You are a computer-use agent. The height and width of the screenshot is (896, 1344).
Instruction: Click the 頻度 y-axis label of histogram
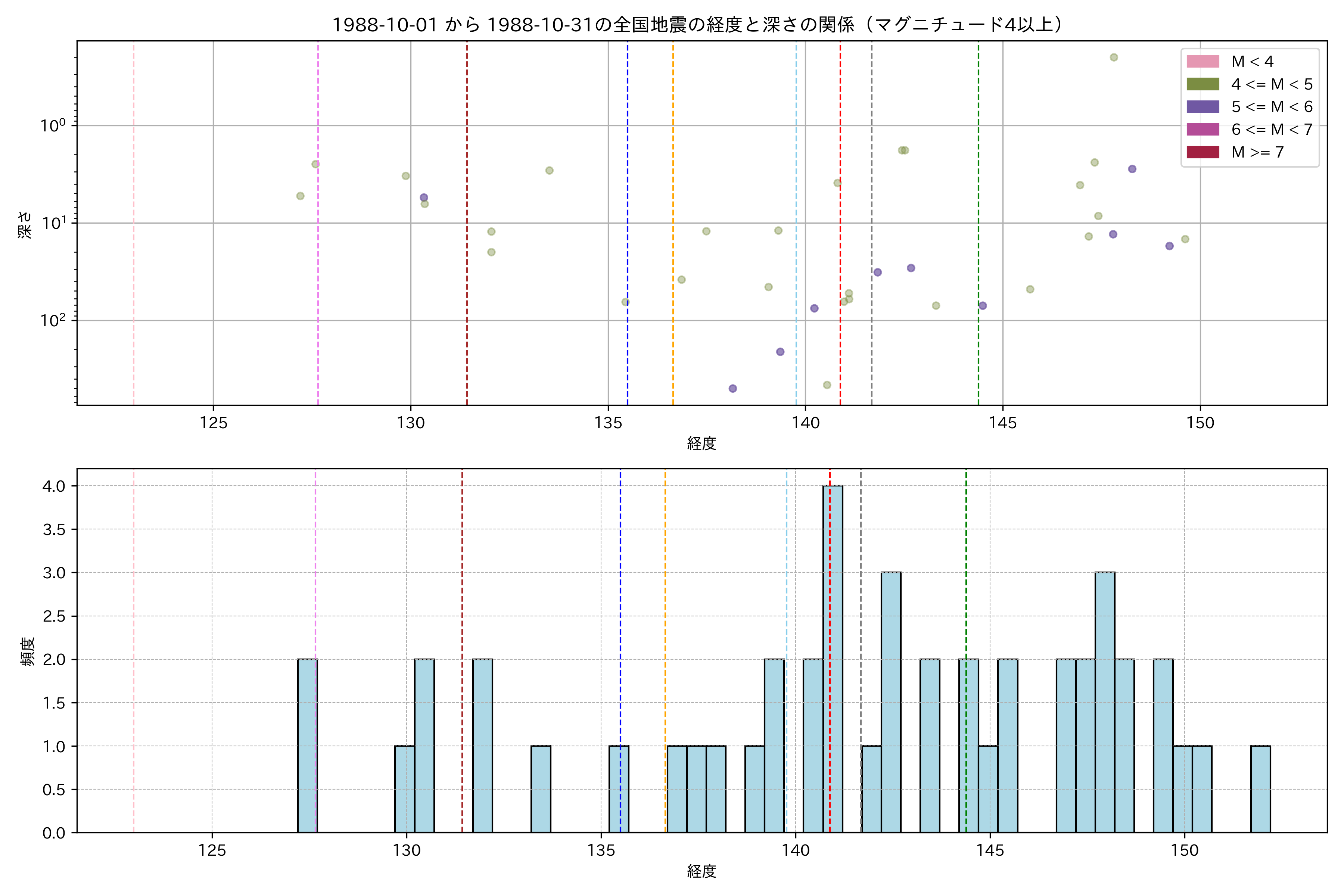tap(27, 651)
